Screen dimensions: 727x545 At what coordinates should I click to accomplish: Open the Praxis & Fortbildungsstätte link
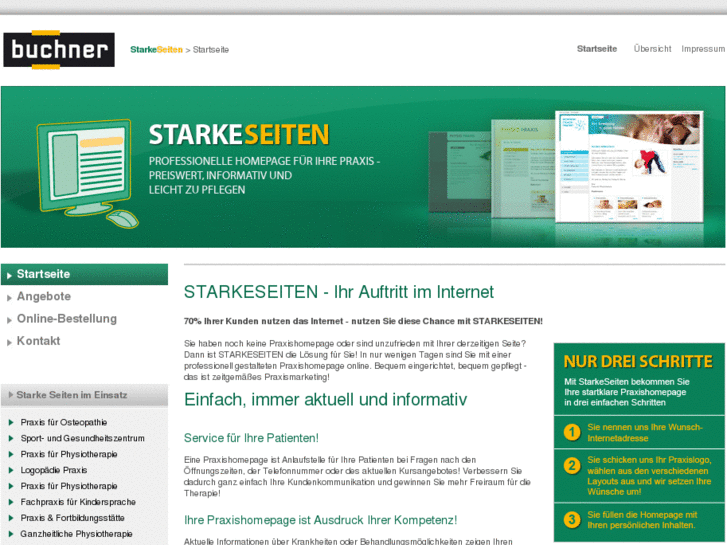click(72, 518)
